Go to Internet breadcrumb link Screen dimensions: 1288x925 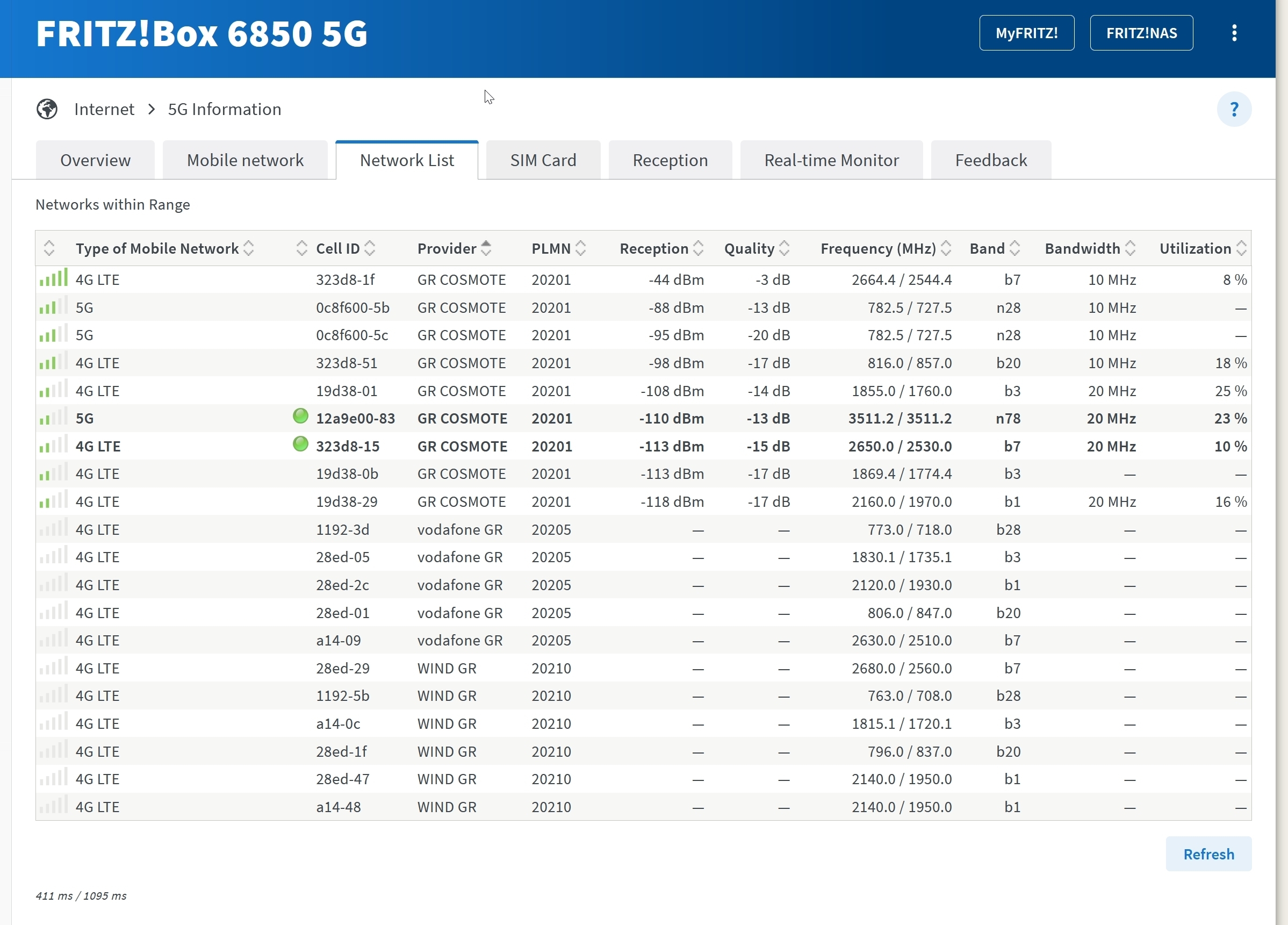104,109
